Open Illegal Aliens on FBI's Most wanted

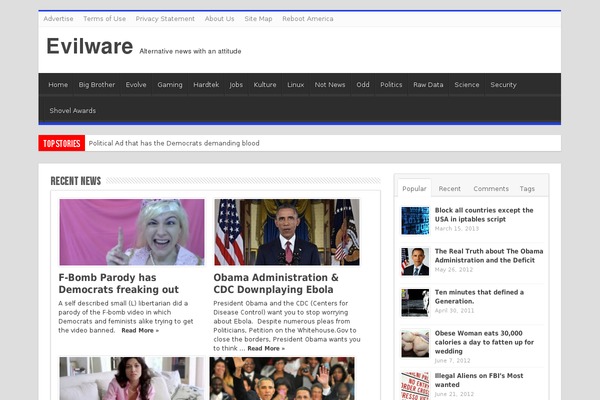(x=479, y=380)
